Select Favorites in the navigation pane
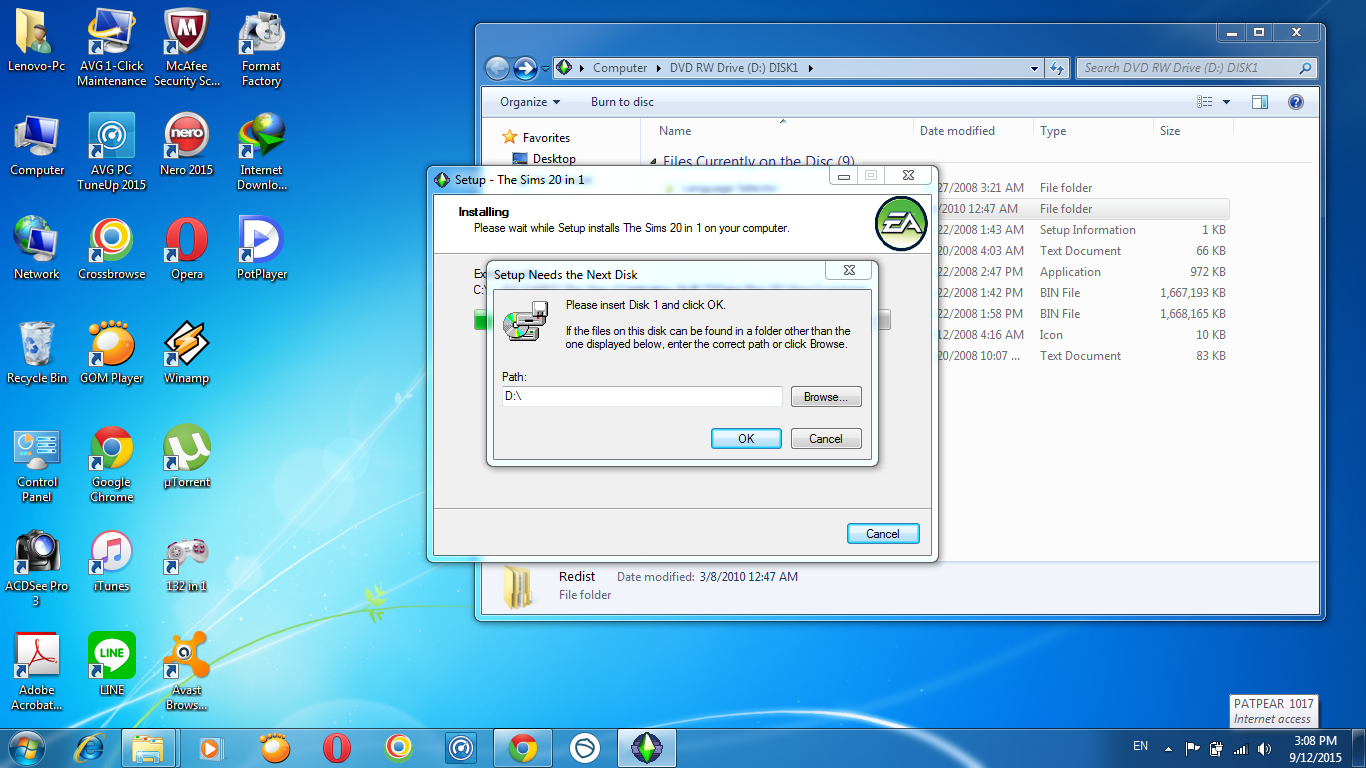The height and width of the screenshot is (768, 1366). (546, 138)
